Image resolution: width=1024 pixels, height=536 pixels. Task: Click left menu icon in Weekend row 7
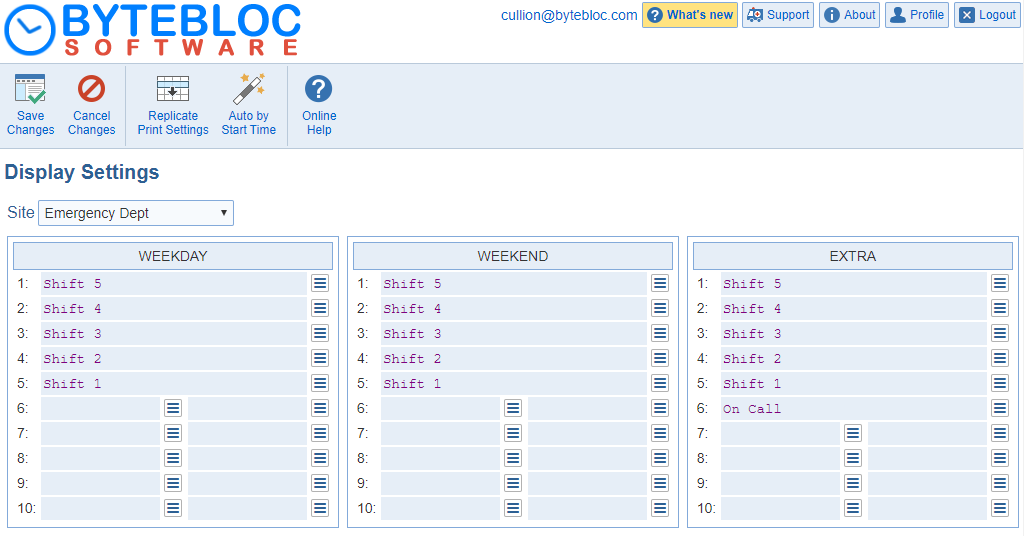tap(513, 433)
